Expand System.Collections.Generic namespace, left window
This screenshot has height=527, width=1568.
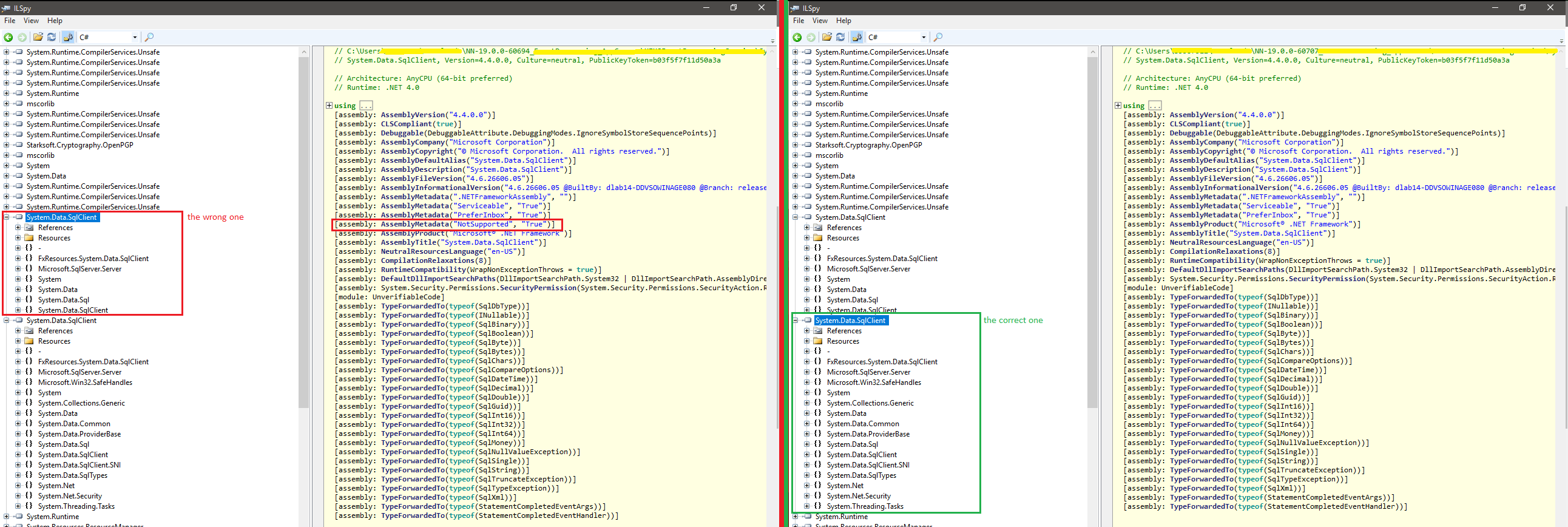18,403
